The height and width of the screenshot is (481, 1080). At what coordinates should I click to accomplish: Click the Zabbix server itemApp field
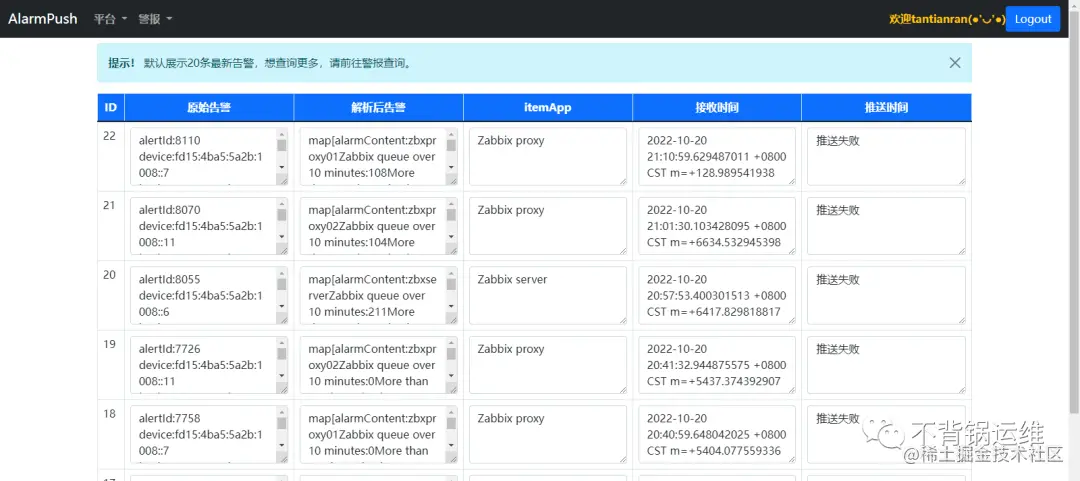point(548,296)
